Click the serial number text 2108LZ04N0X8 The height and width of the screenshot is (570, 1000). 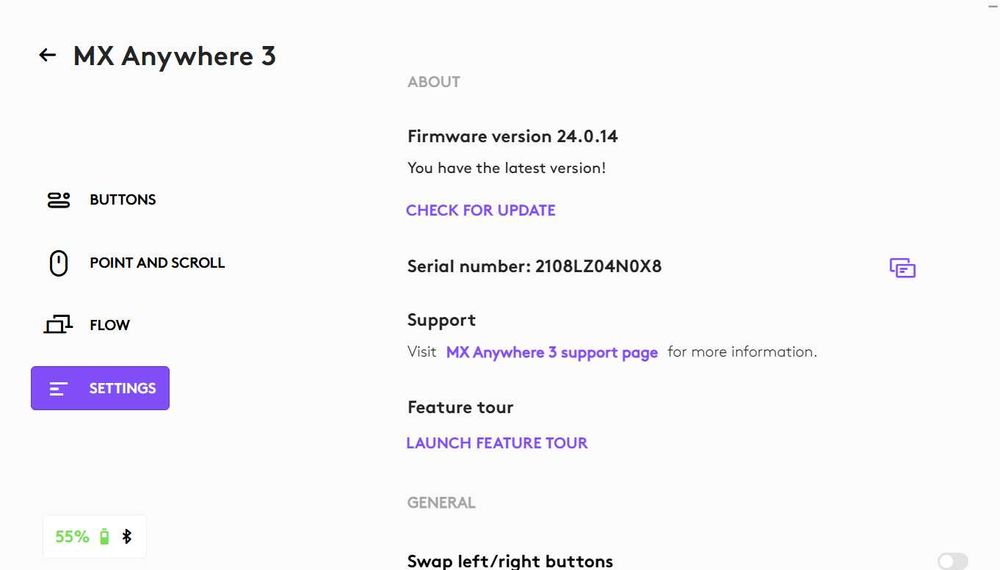(x=598, y=267)
